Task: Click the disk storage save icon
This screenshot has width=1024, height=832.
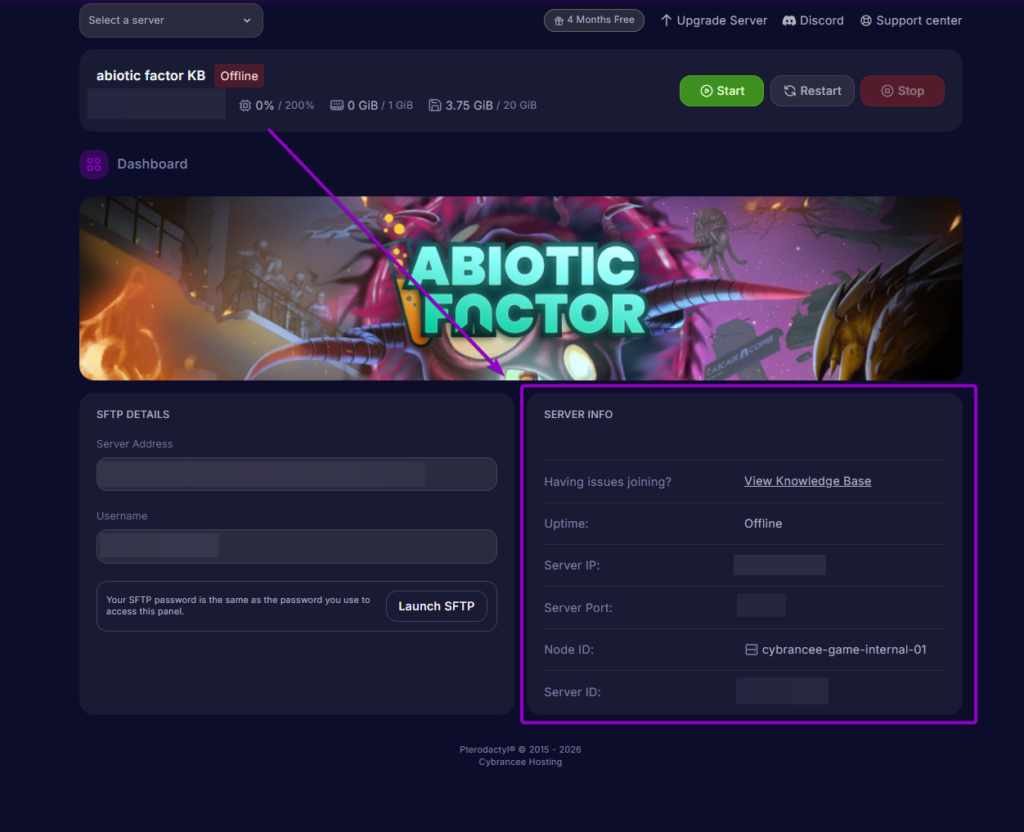Action: 435,105
